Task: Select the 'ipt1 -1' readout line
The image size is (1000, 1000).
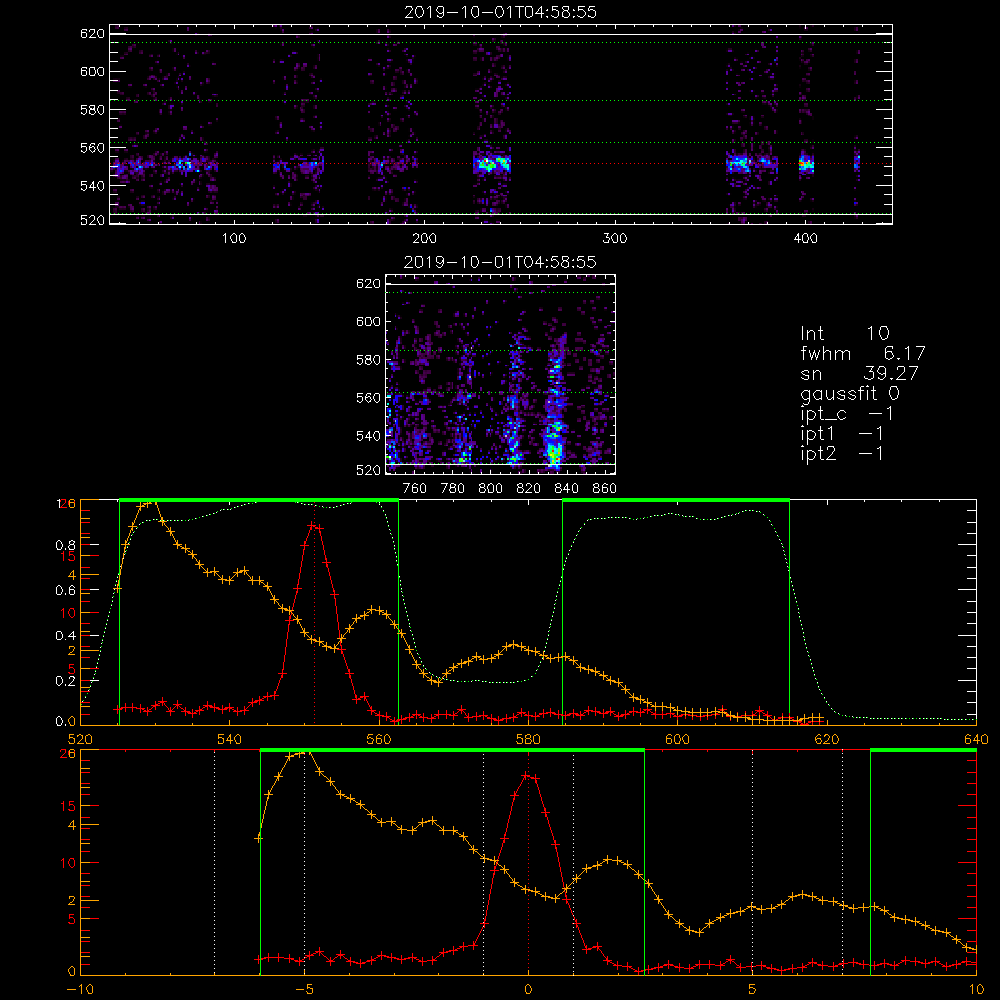Action: click(x=842, y=434)
